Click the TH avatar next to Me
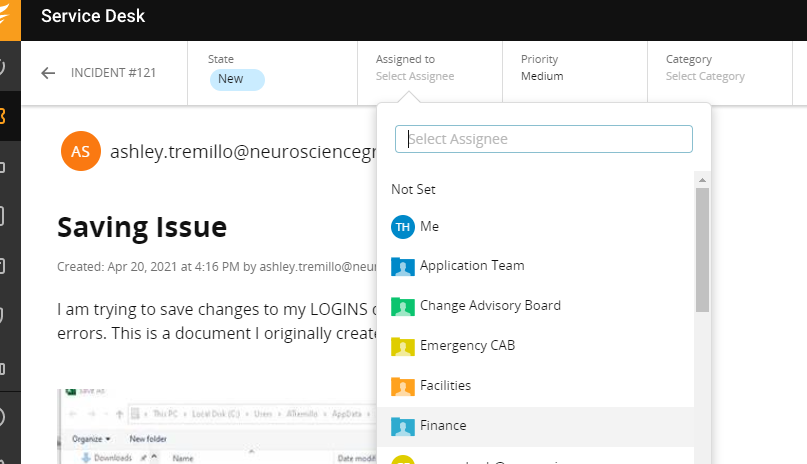The width and height of the screenshot is (807, 464). (402, 227)
